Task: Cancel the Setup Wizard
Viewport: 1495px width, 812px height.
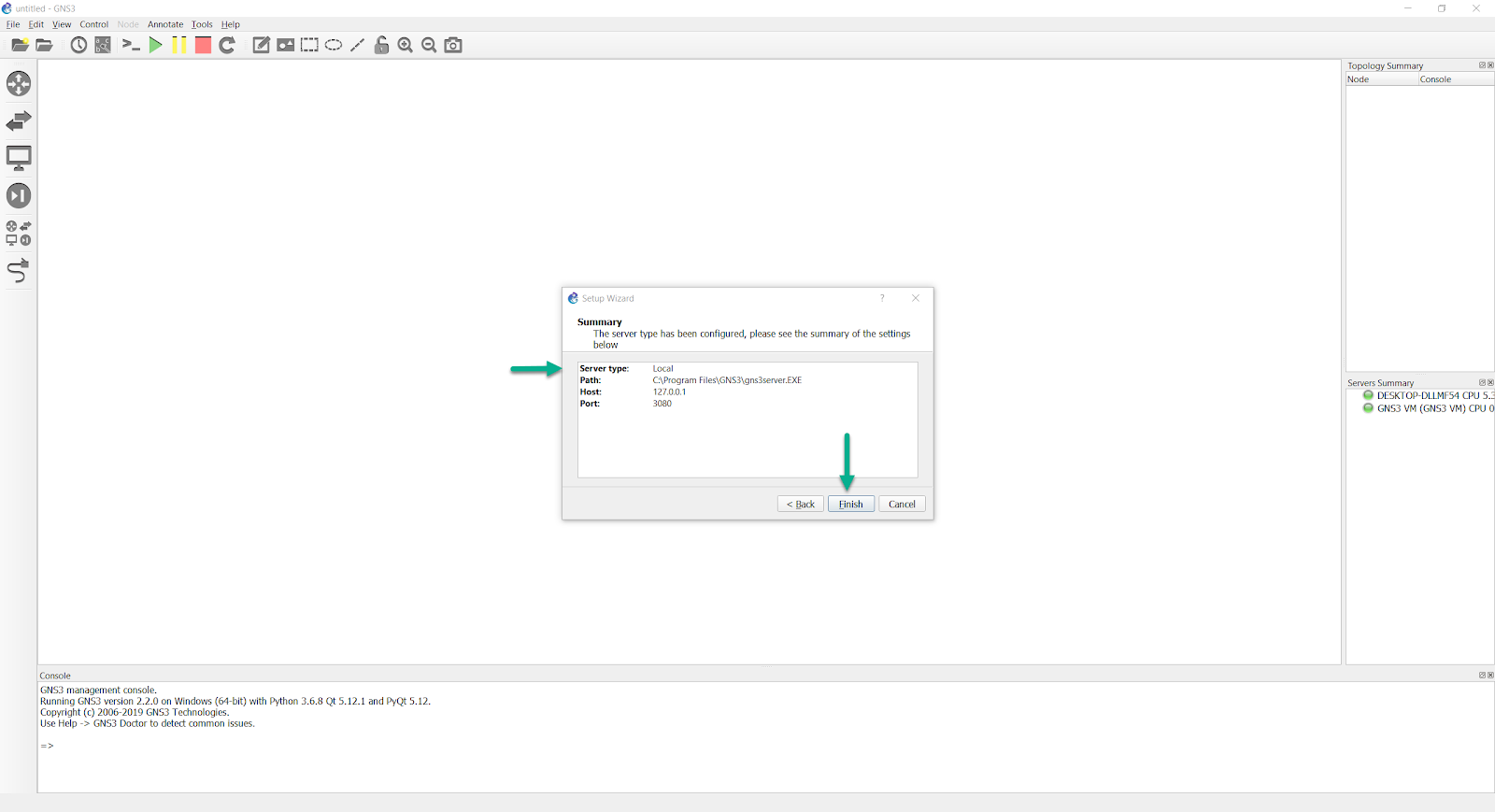Action: tap(902, 504)
